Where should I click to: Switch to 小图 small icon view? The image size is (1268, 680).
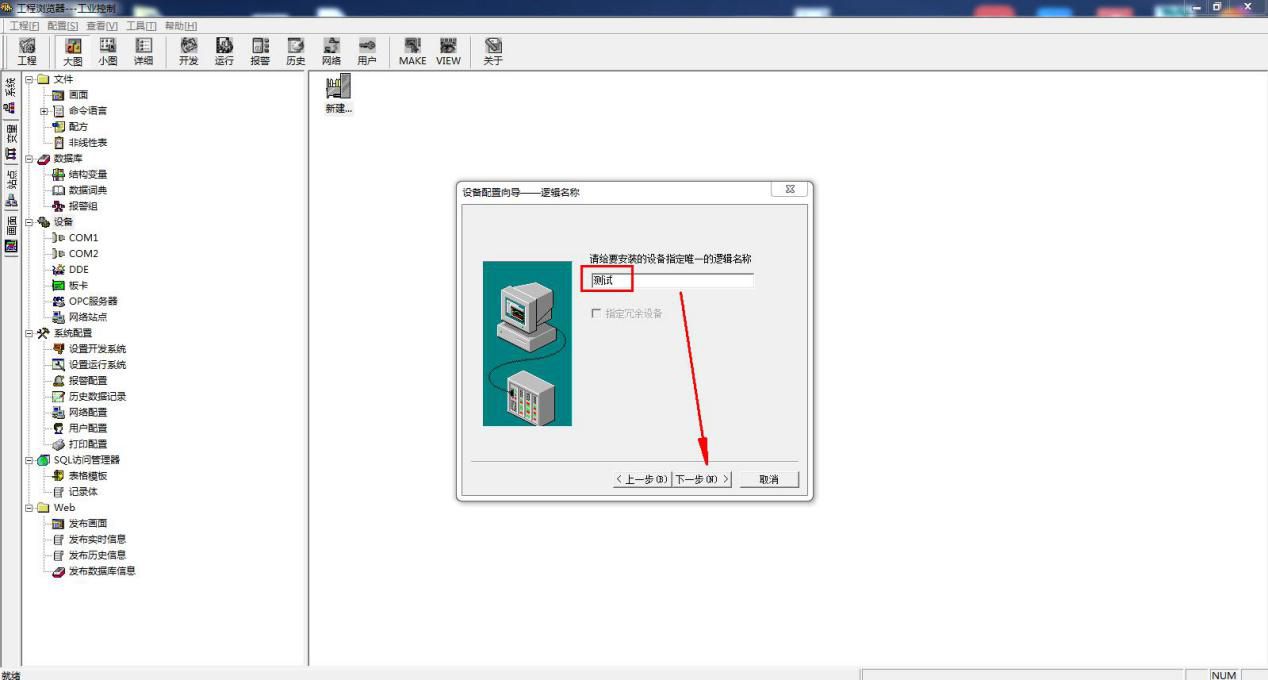point(108,51)
